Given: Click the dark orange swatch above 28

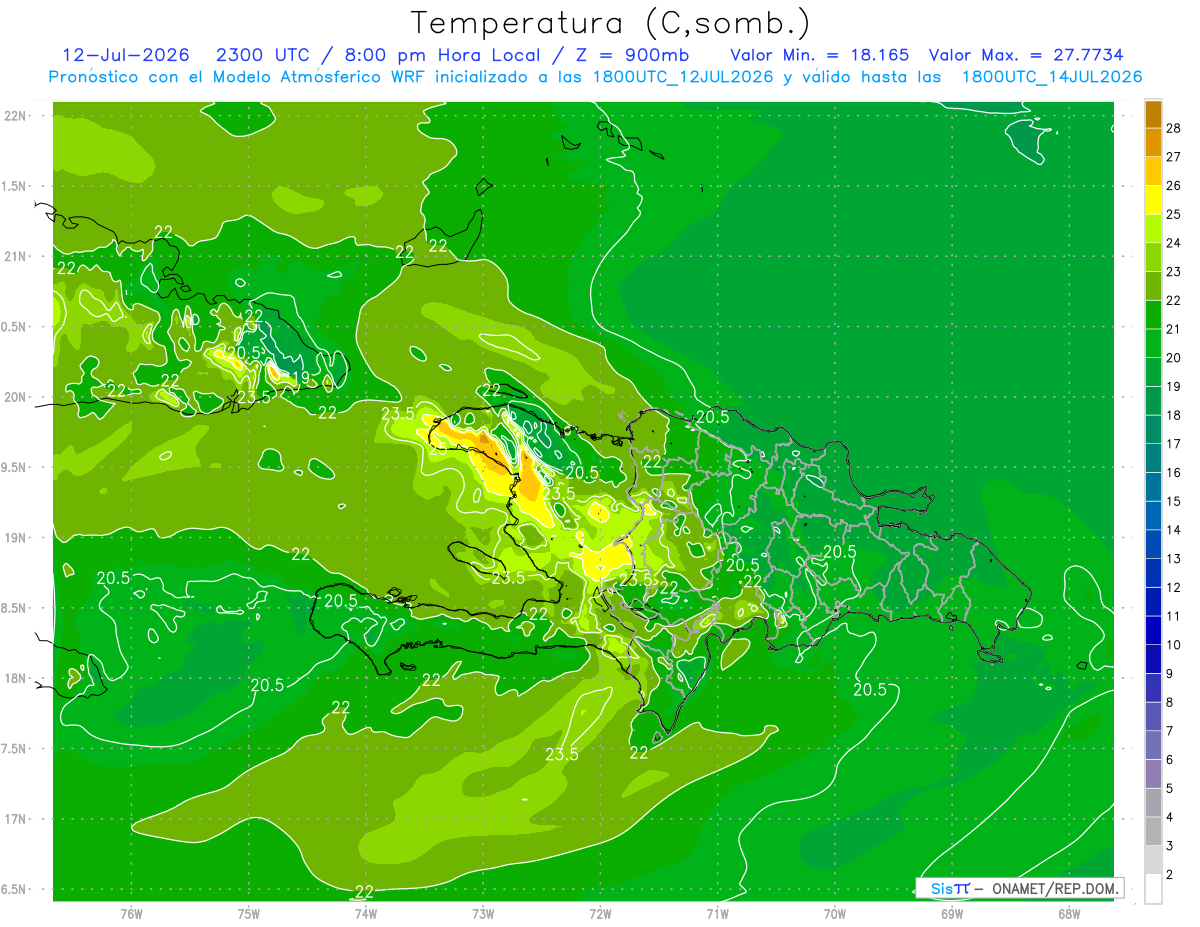Looking at the screenshot, I should click(1153, 114).
